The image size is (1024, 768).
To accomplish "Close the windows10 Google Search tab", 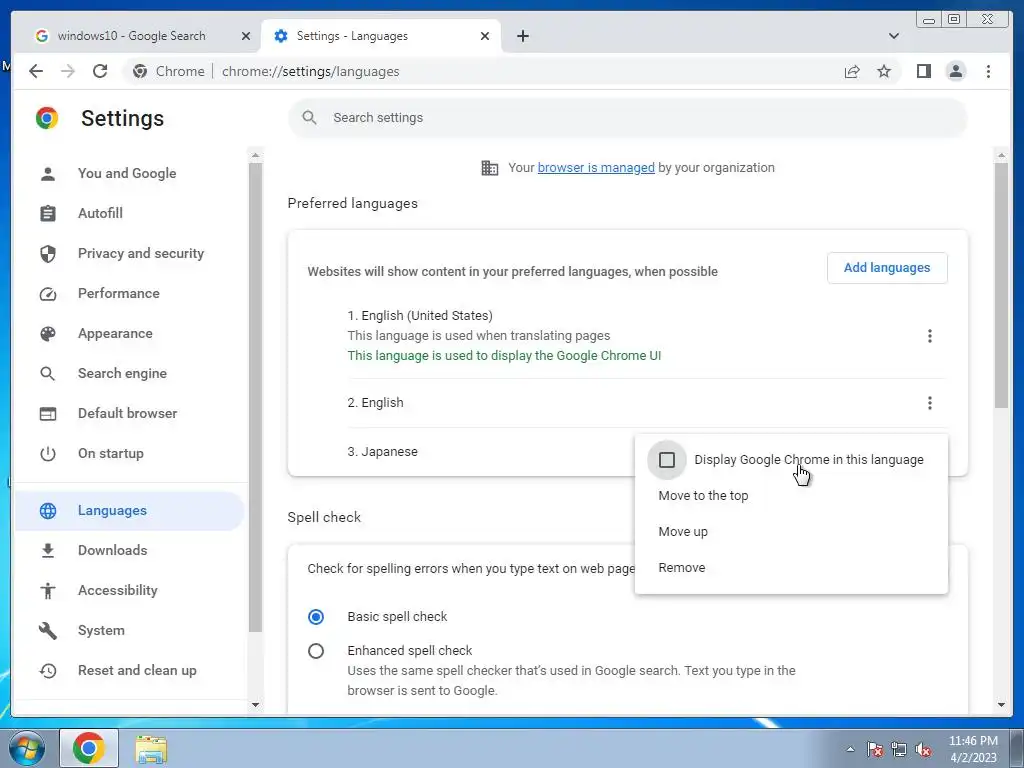I will click(246, 36).
